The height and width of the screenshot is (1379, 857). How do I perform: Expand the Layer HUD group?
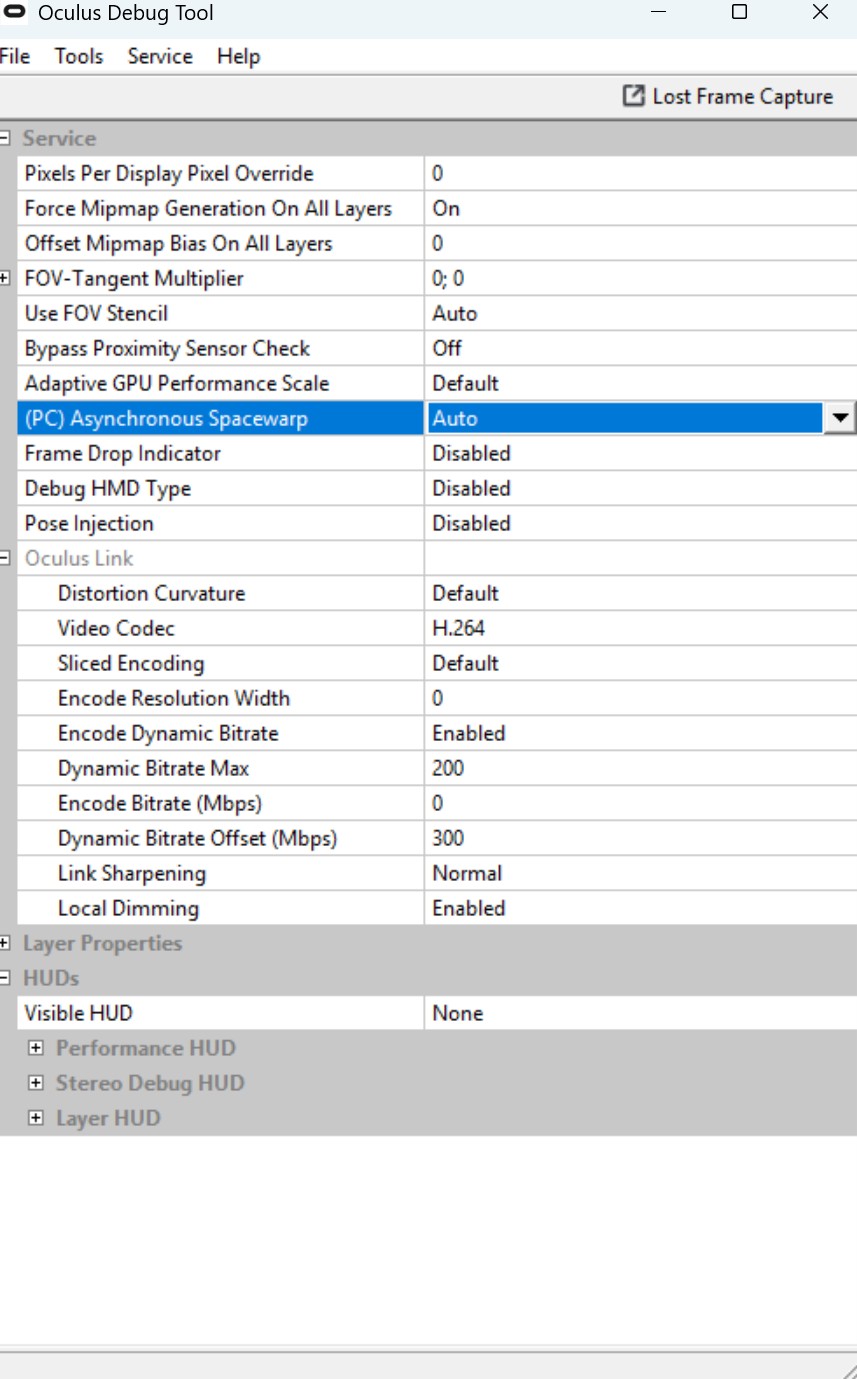36,1118
